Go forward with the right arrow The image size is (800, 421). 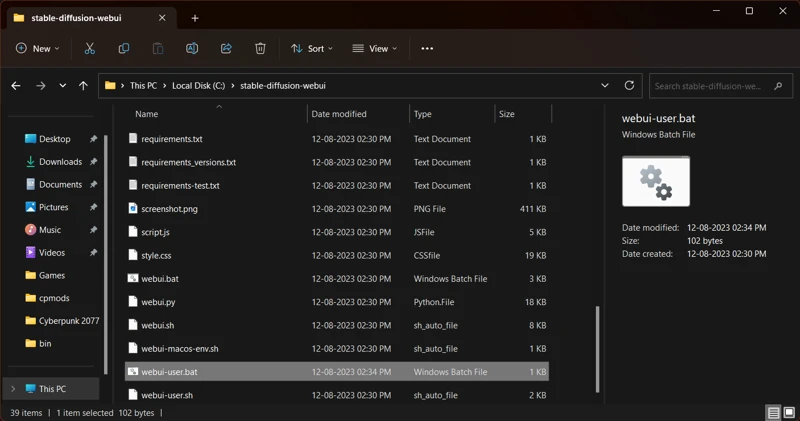pyautogui.click(x=41, y=86)
